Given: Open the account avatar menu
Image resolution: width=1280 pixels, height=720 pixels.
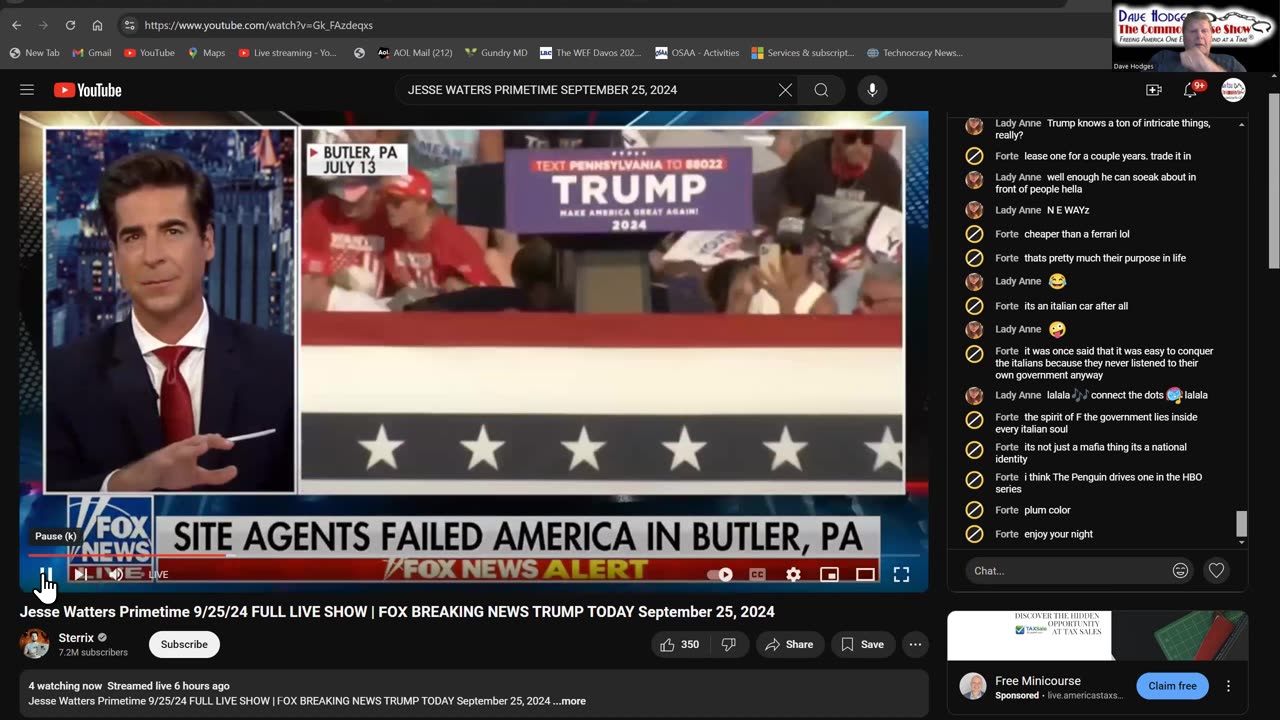Looking at the screenshot, I should 1233,90.
